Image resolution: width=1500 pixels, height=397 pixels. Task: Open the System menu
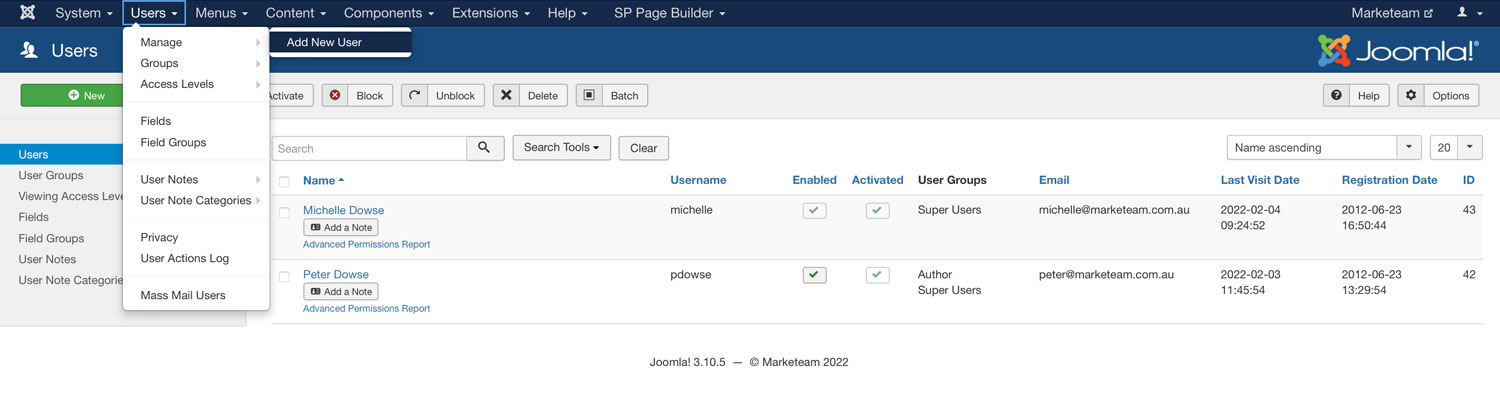[x=83, y=13]
